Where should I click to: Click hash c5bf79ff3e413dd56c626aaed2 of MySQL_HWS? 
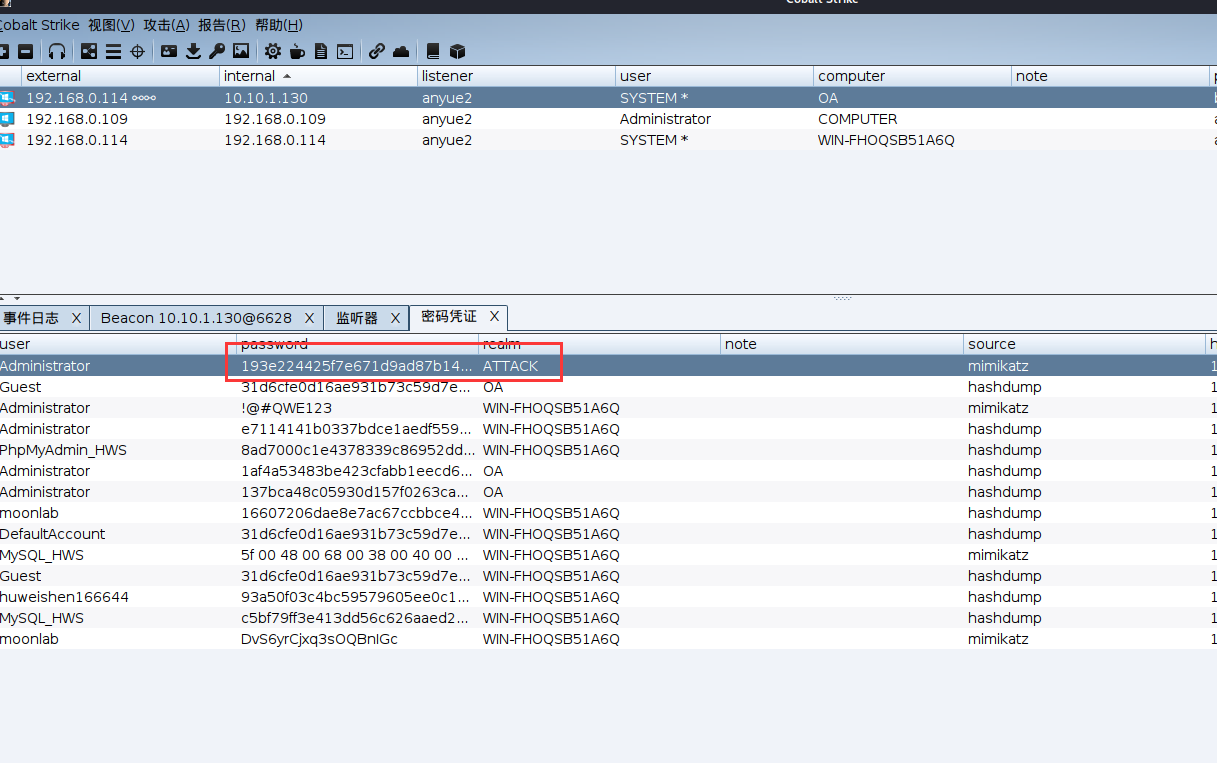click(355, 618)
